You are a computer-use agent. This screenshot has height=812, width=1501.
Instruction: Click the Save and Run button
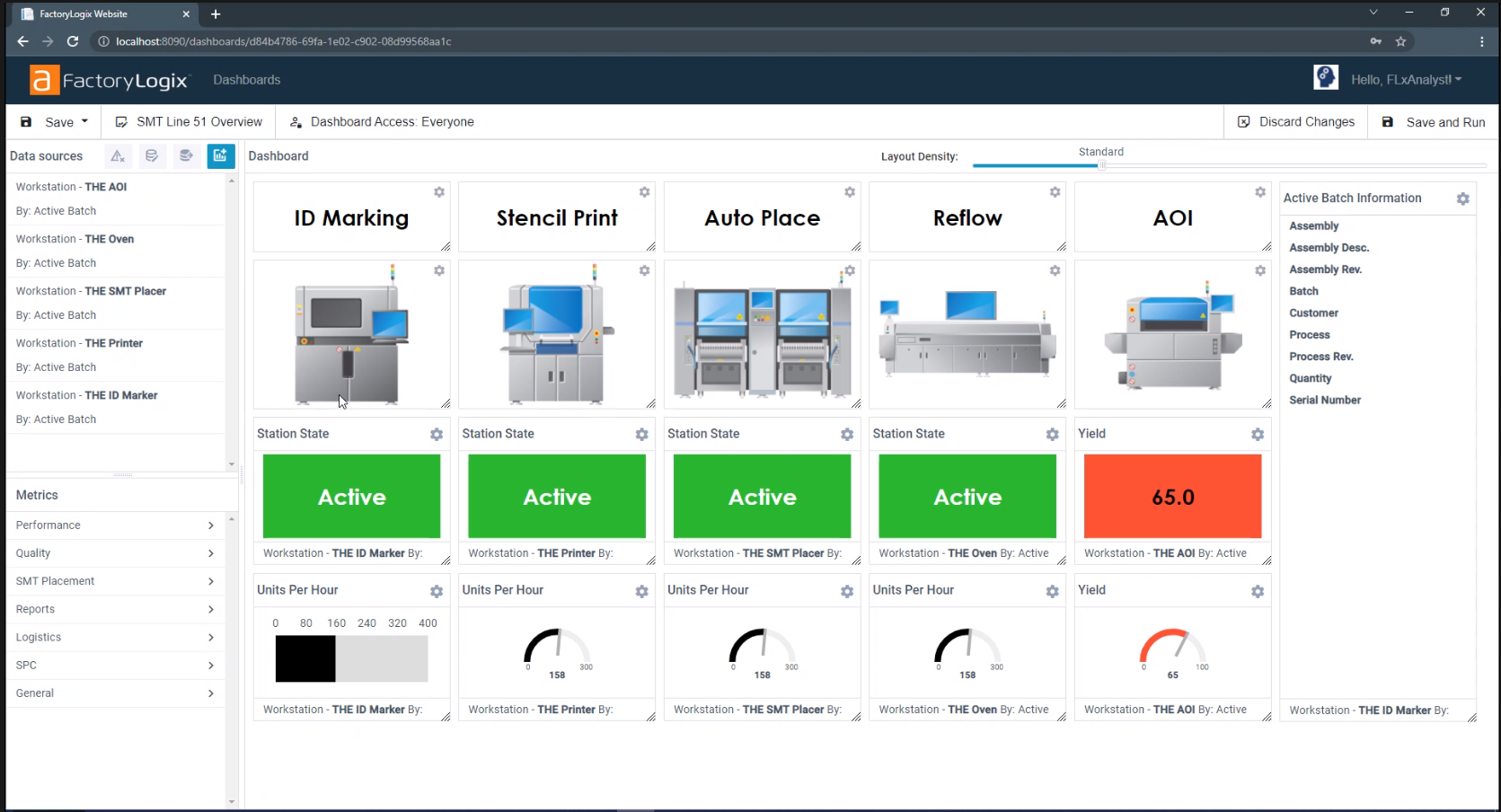coord(1432,121)
